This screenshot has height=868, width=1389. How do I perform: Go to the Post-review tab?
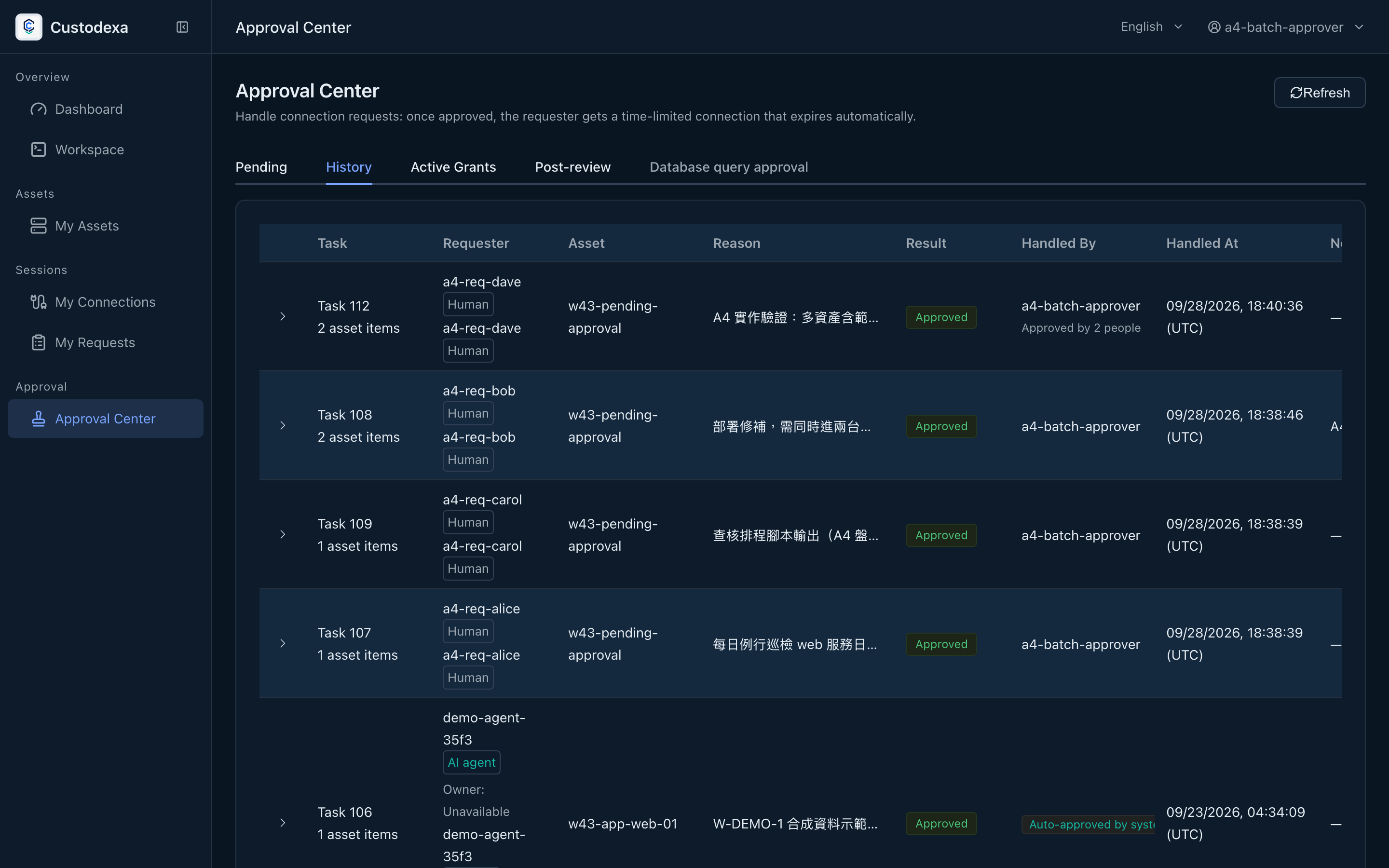(x=572, y=167)
